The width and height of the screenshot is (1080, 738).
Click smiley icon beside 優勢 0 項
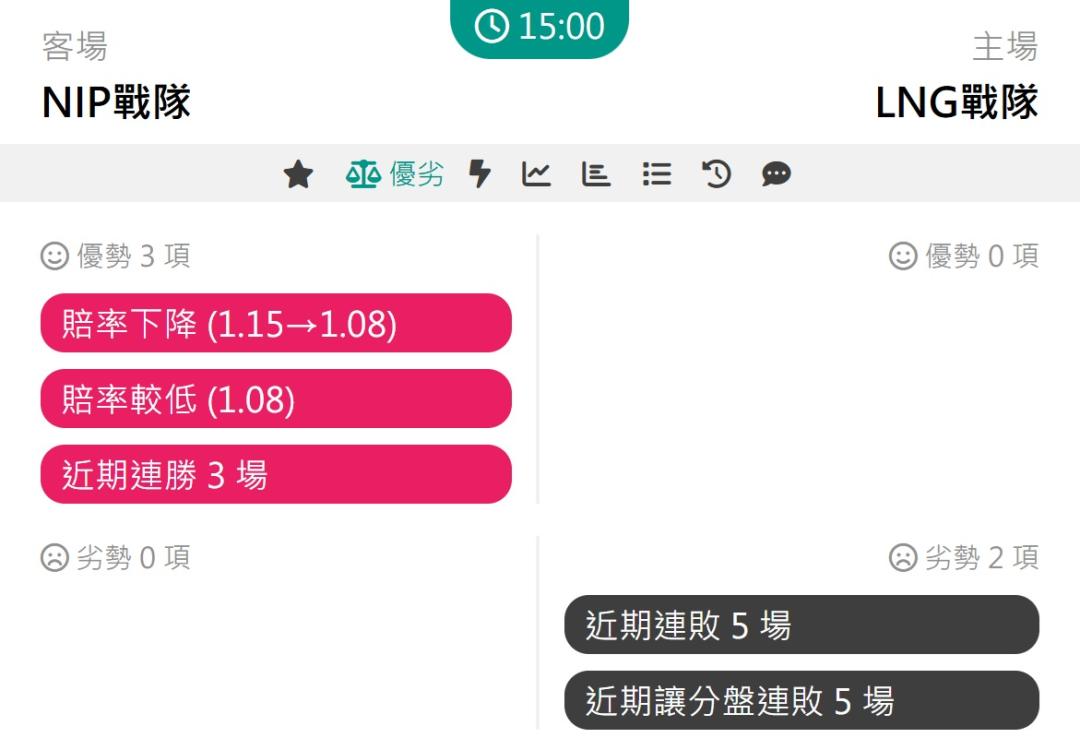pyautogui.click(x=903, y=256)
